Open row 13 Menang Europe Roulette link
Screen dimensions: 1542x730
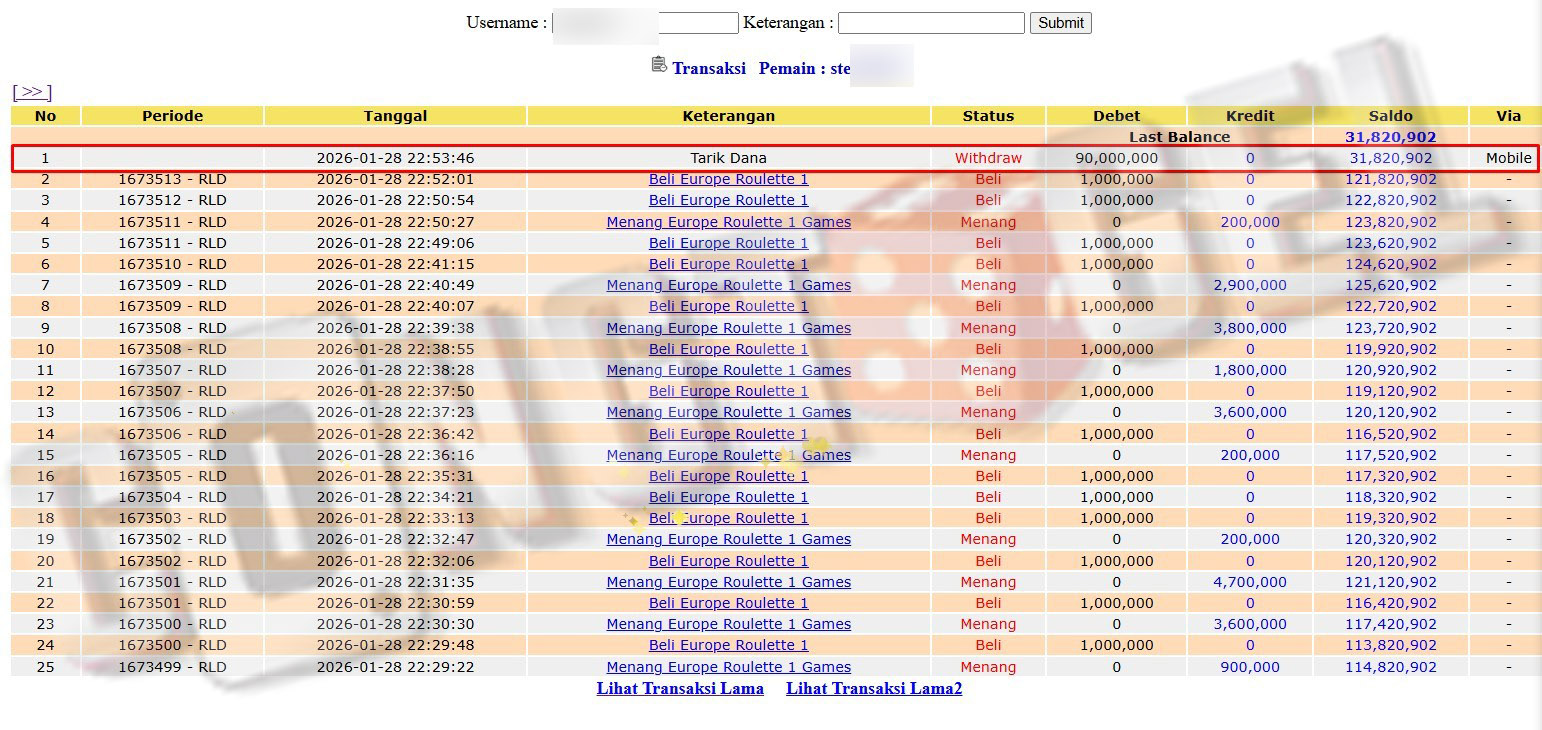(x=728, y=412)
